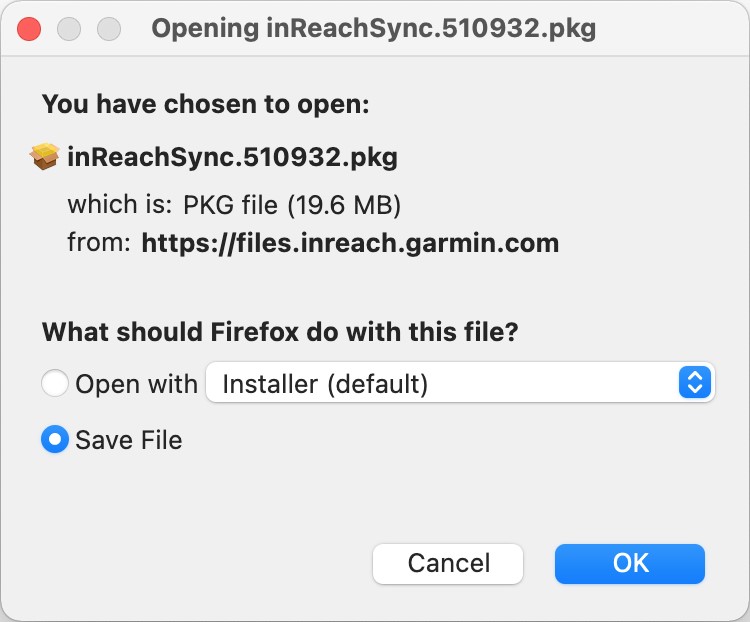Click the files.inreach.garmin.com source URL
This screenshot has width=750, height=622.
point(350,242)
